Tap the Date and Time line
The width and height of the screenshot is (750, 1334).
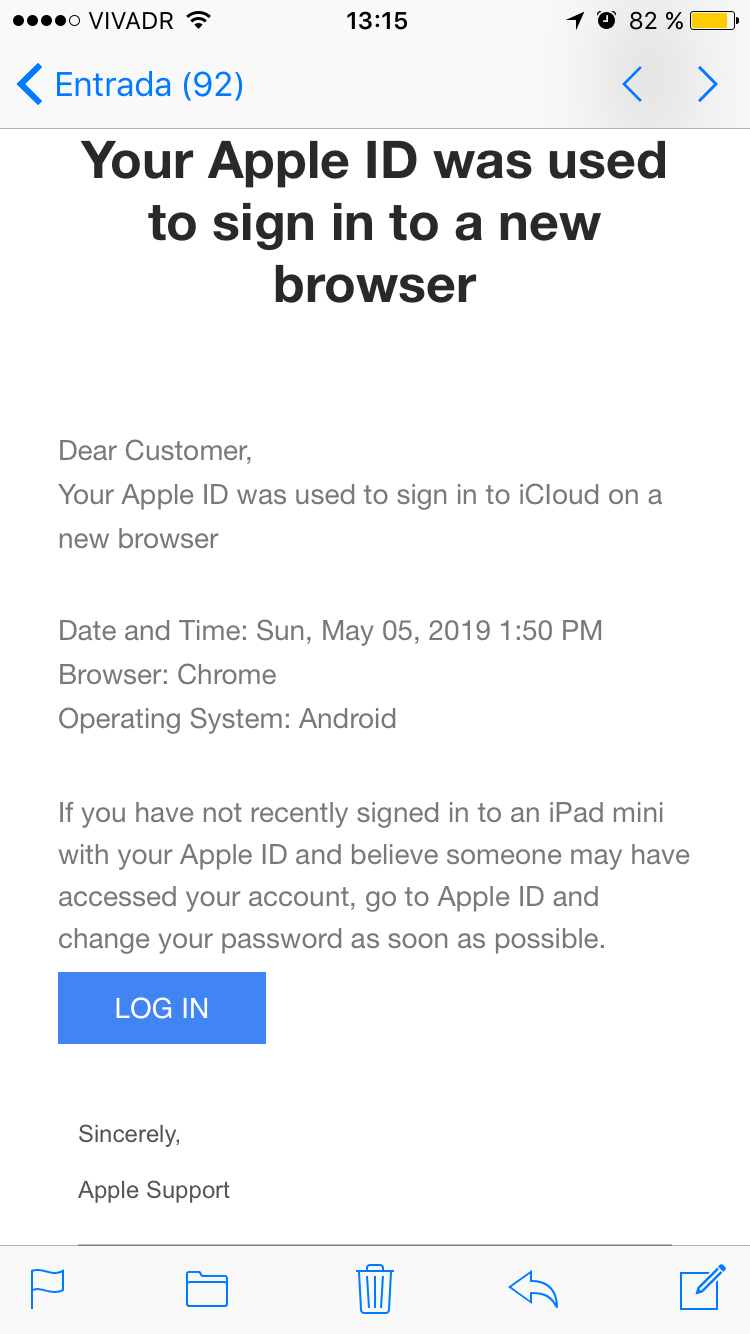click(330, 631)
